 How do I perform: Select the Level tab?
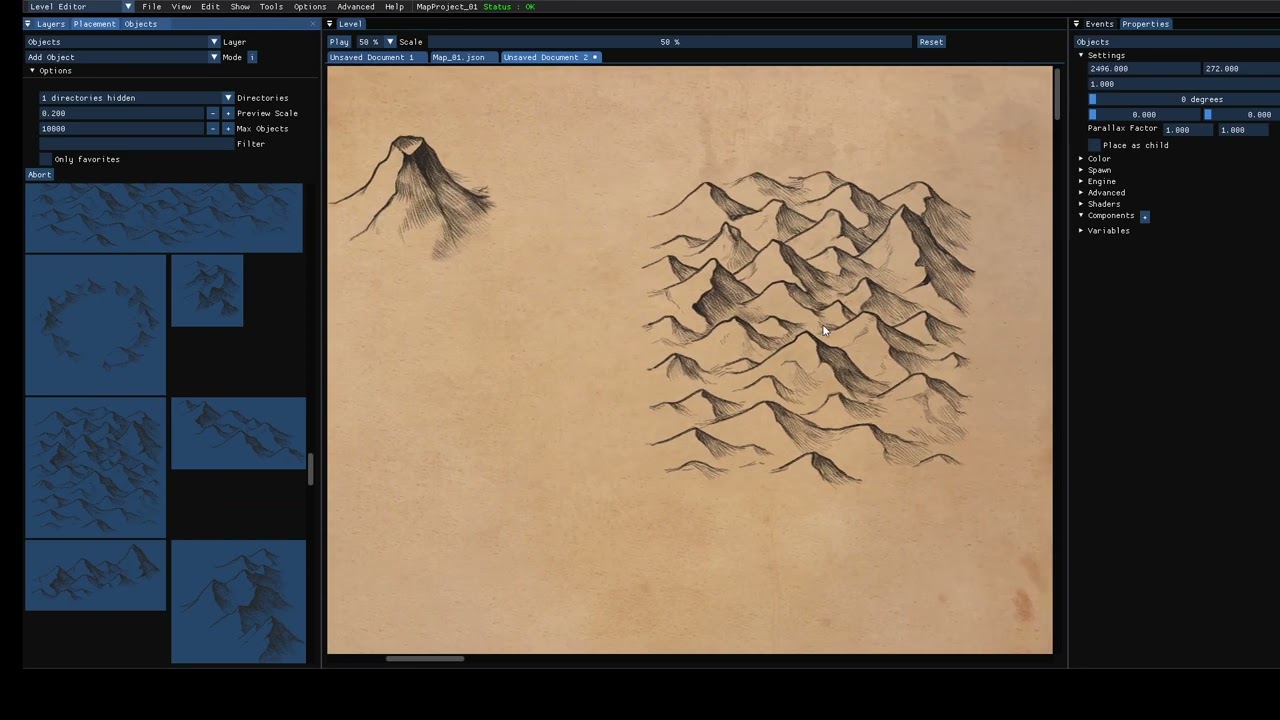[x=350, y=24]
